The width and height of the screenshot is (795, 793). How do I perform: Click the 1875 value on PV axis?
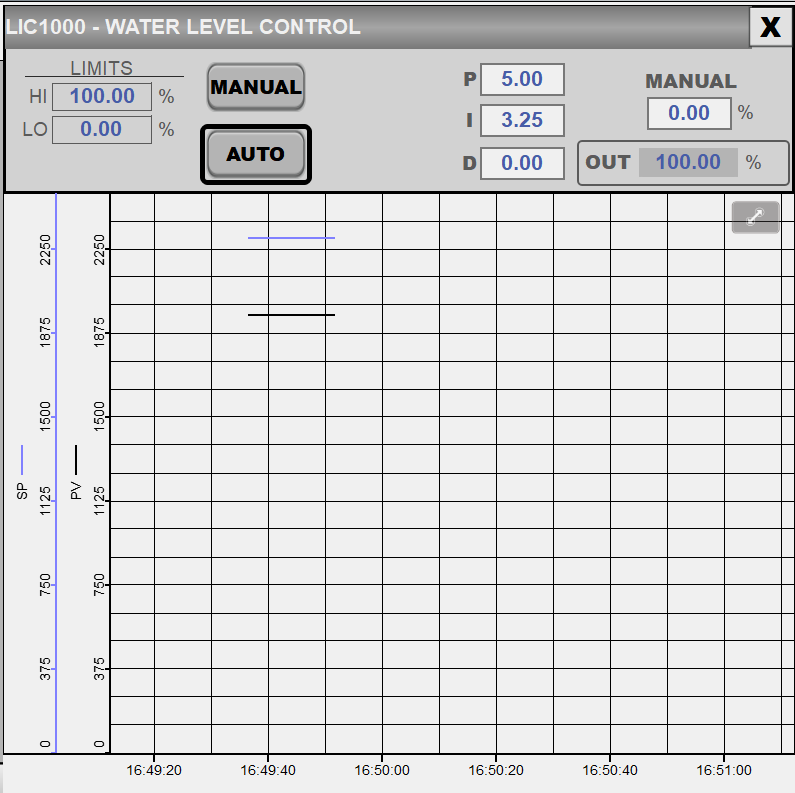[99, 332]
